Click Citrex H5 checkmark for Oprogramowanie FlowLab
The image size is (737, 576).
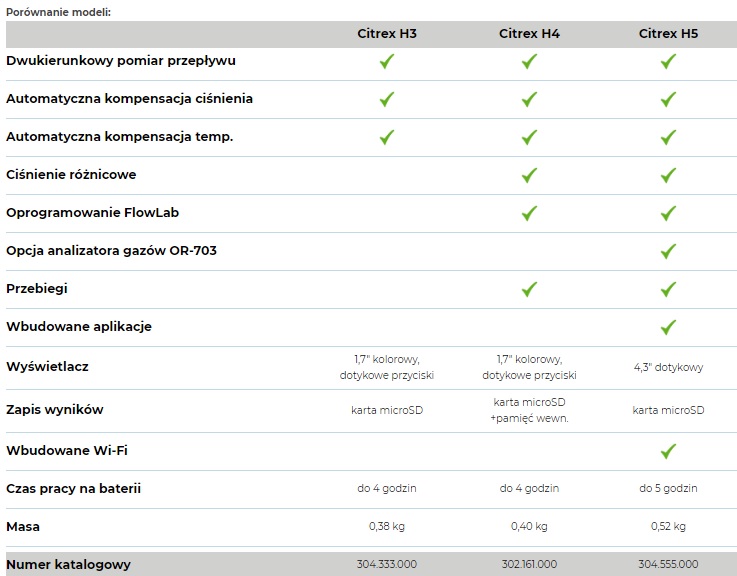pyautogui.click(x=668, y=213)
